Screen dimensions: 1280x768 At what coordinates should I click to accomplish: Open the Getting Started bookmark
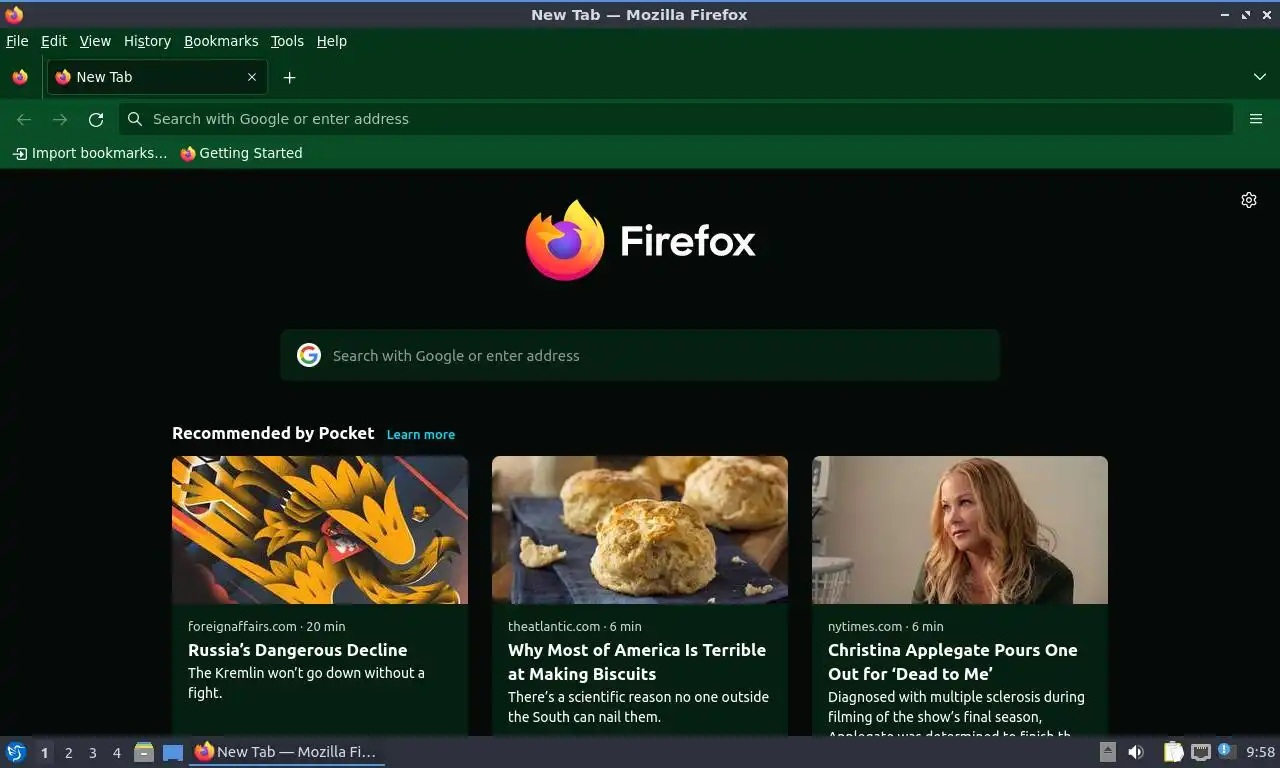coord(241,153)
